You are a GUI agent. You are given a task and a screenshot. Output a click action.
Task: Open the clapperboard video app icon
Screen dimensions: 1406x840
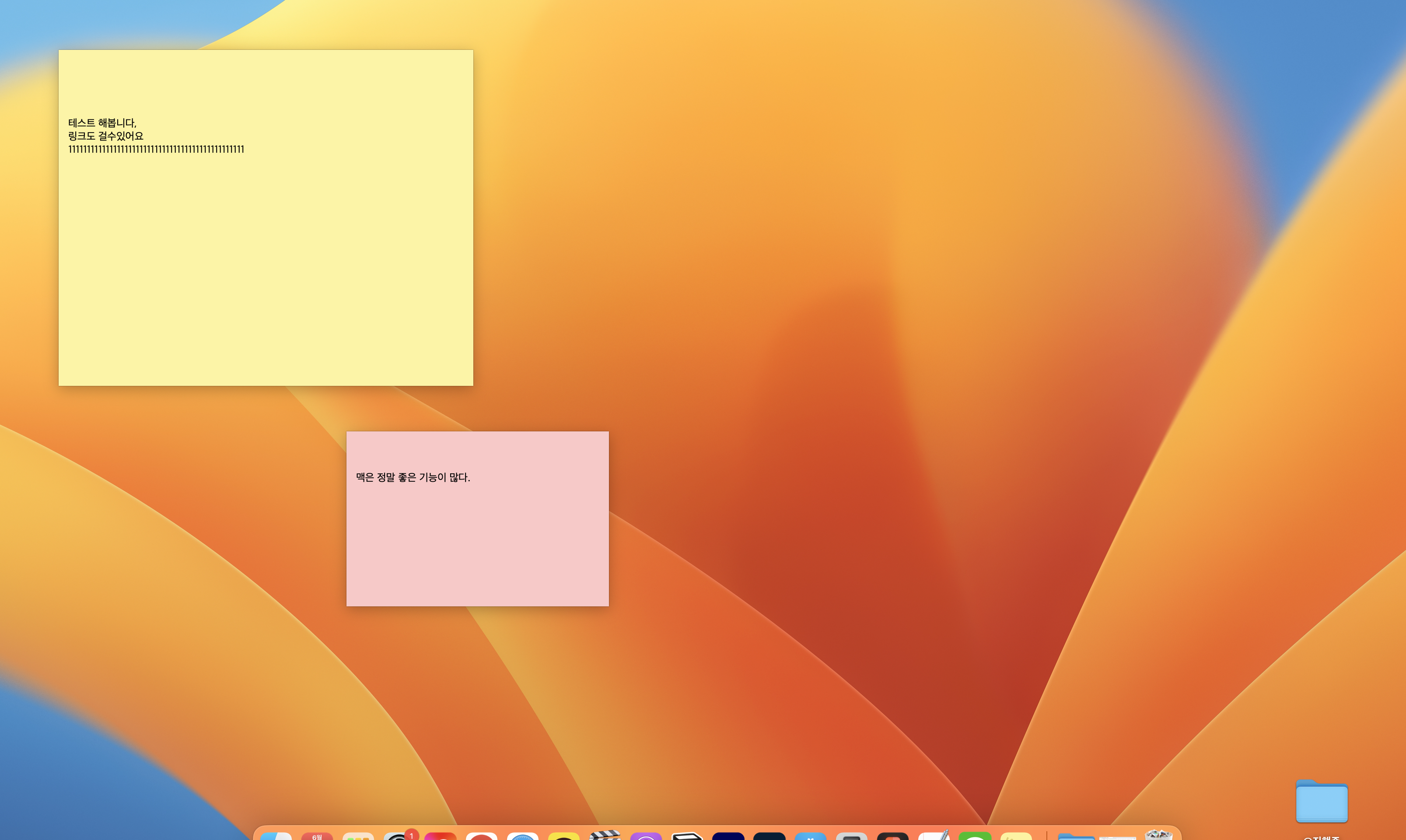point(605,836)
